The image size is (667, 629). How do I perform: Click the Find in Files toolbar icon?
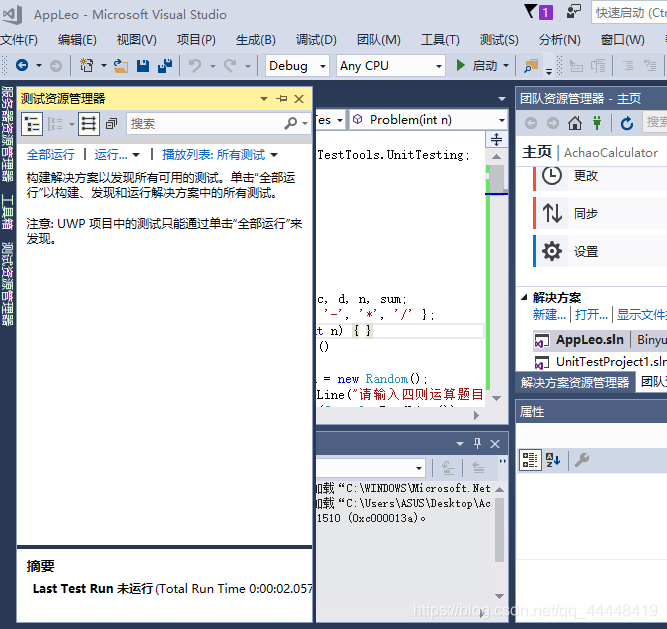[531, 65]
